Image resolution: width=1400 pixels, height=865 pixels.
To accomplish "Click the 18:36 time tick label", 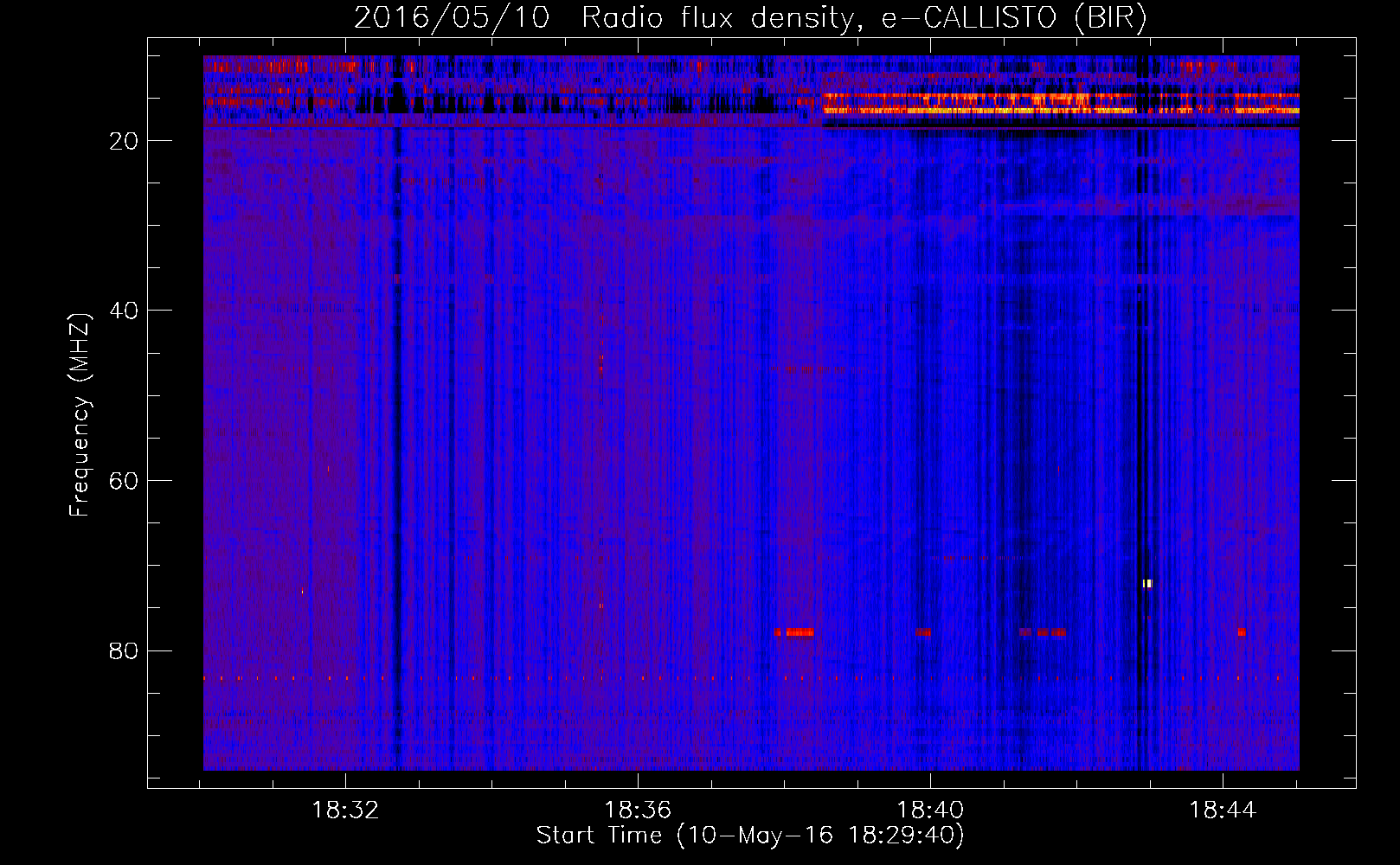I will pos(638,811).
